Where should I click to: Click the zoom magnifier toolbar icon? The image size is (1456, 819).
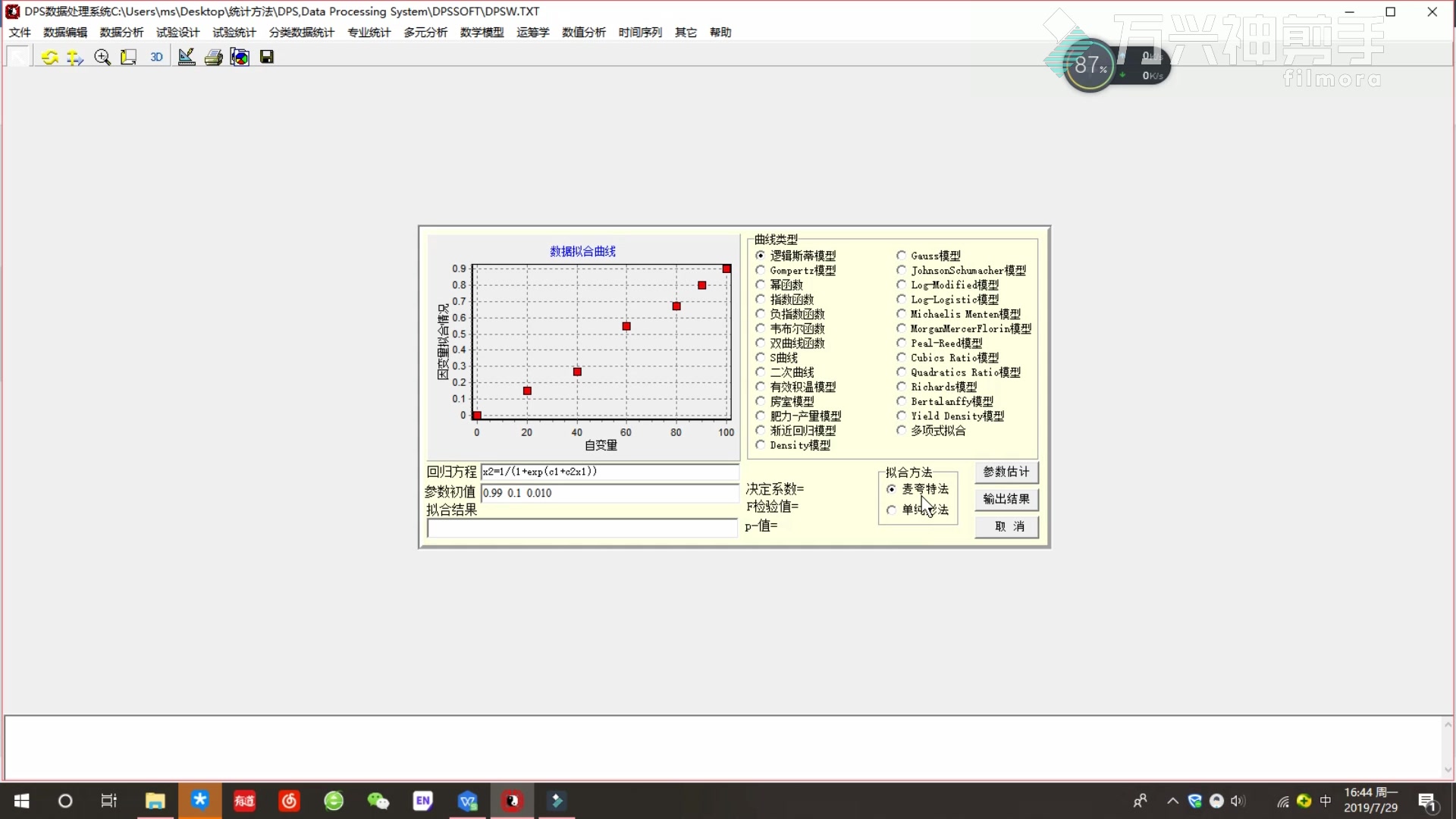click(x=102, y=57)
